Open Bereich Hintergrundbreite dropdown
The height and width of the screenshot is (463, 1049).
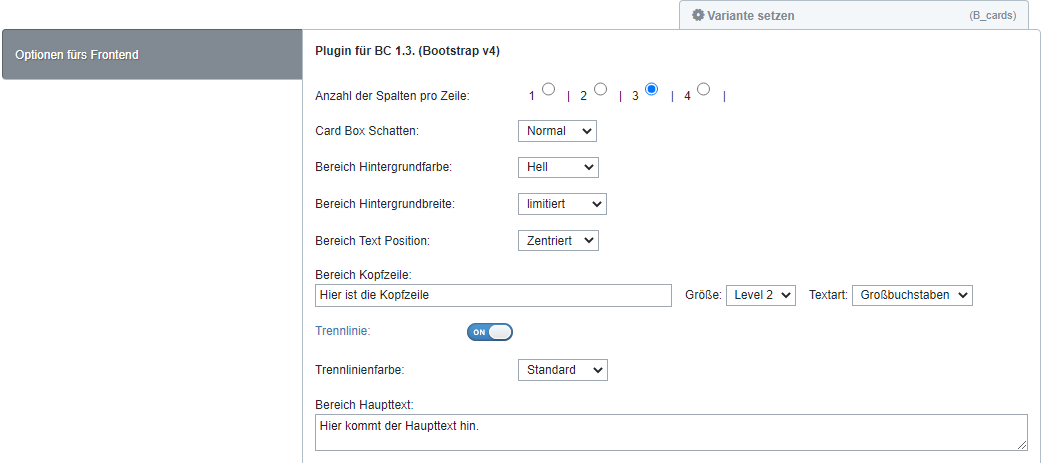click(562, 204)
